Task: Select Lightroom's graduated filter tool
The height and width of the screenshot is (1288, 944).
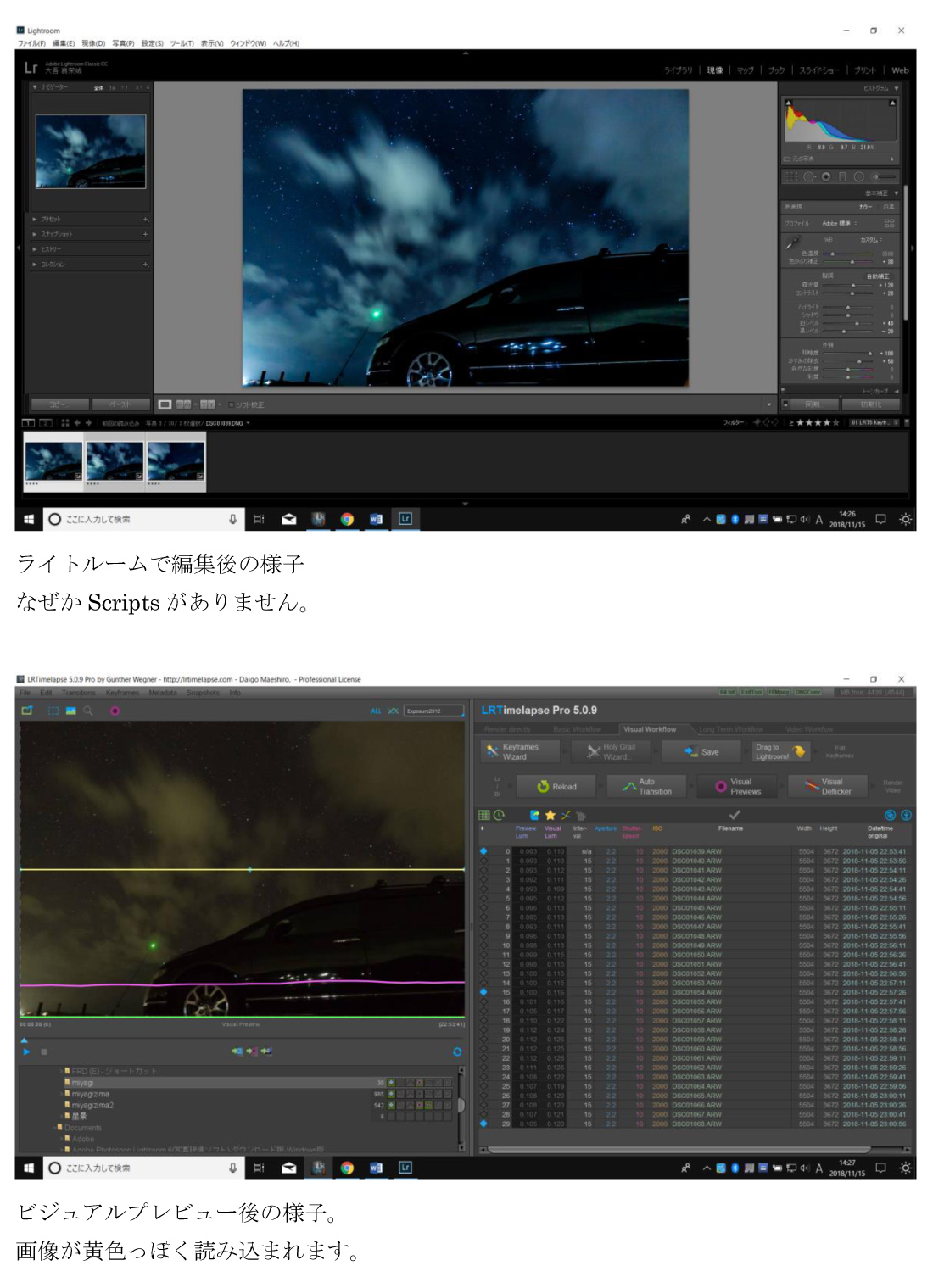Action: [x=842, y=177]
